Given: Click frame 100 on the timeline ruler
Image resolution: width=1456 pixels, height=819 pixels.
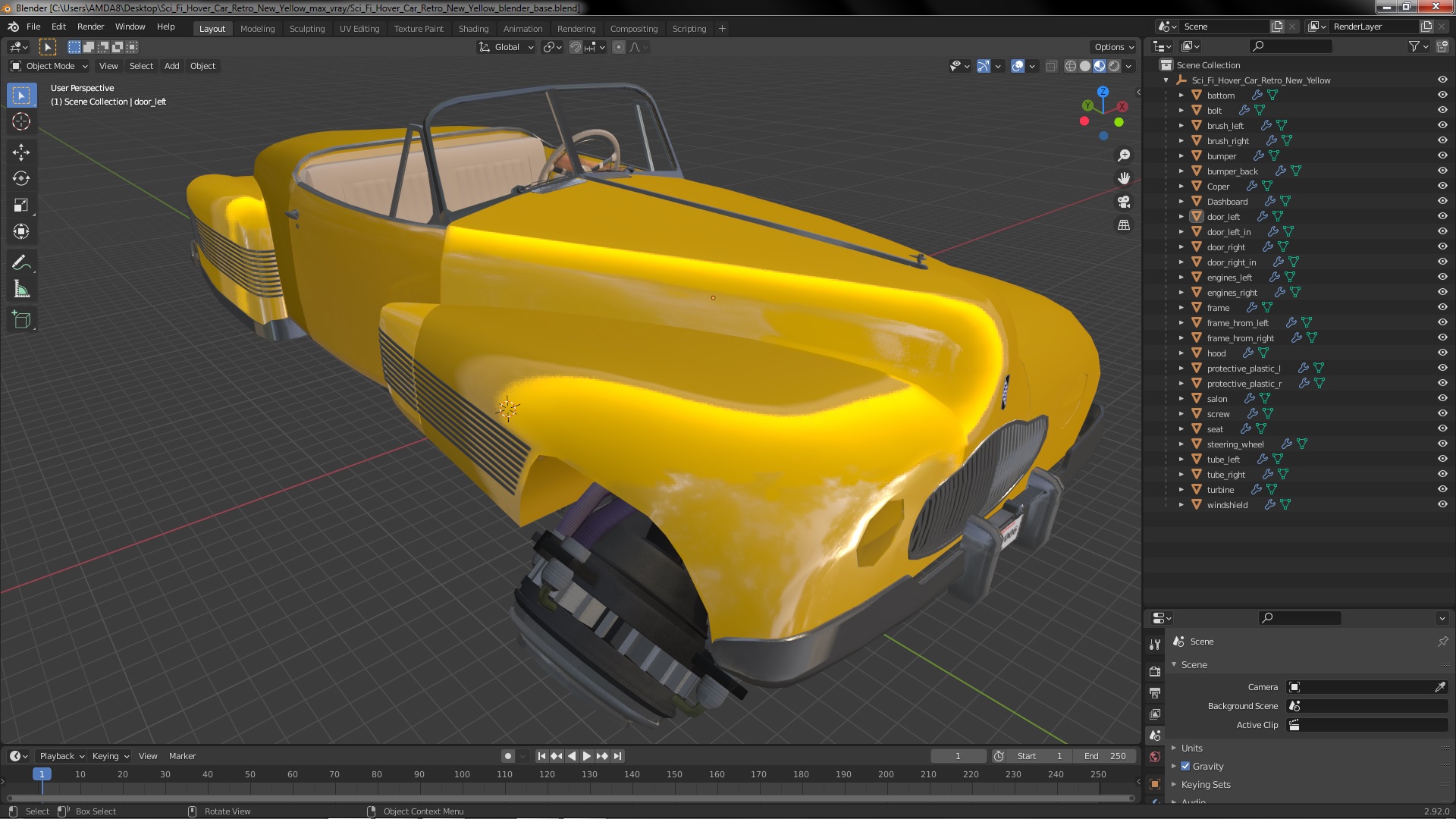Looking at the screenshot, I should 462,774.
